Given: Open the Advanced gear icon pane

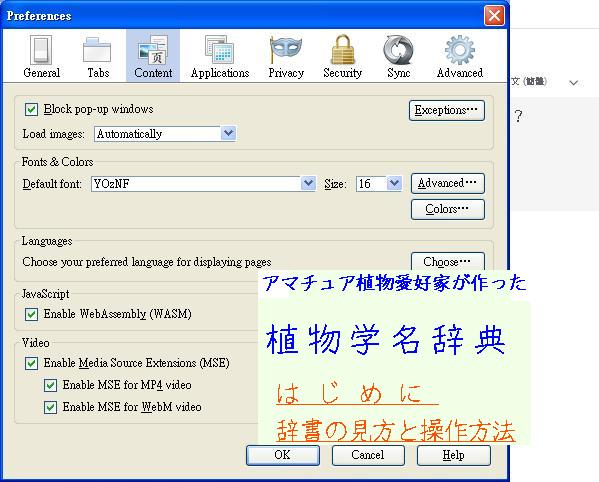Looking at the screenshot, I should [x=460, y=50].
